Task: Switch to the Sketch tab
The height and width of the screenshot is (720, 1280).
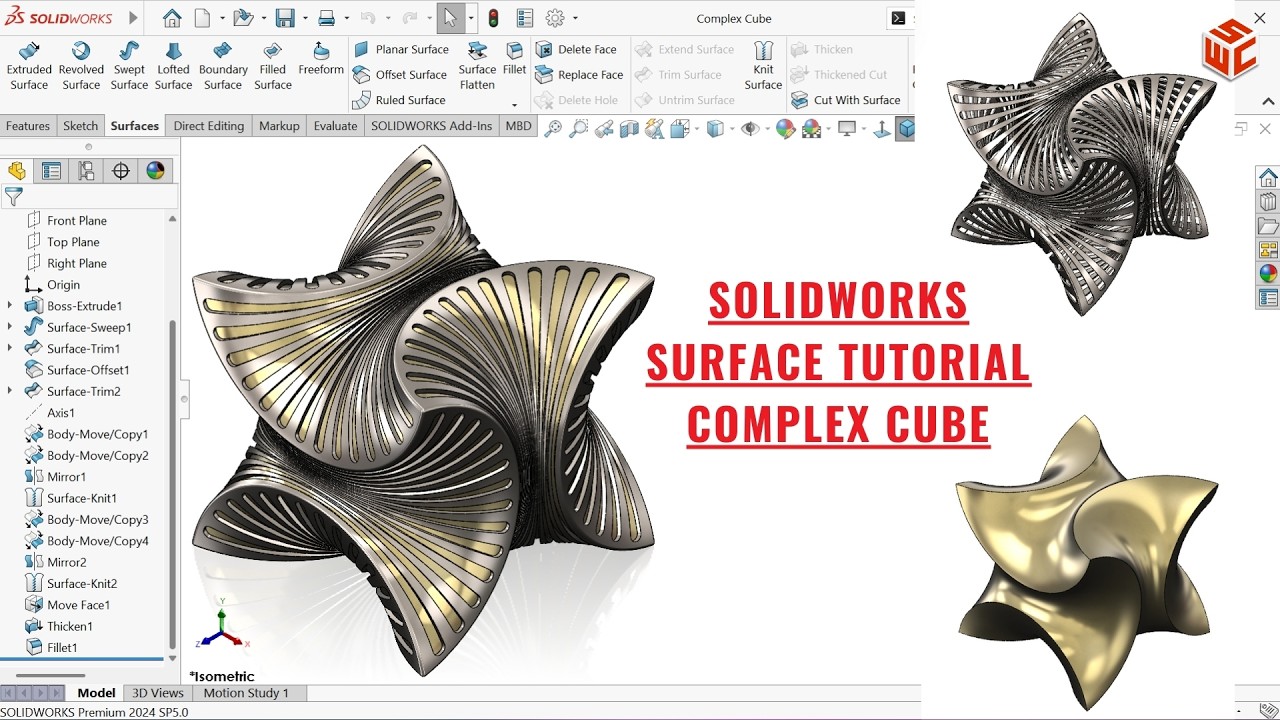Action: [x=81, y=126]
